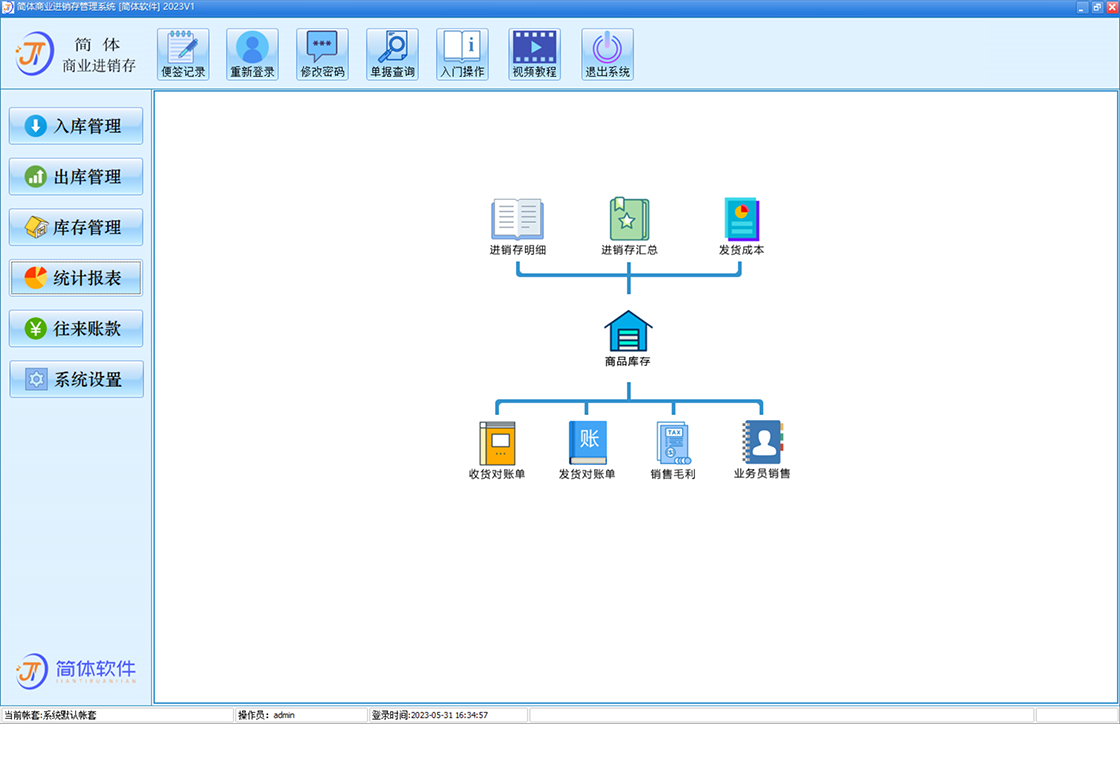
Task: Select 入库管理 in the sidebar
Action: click(x=76, y=126)
